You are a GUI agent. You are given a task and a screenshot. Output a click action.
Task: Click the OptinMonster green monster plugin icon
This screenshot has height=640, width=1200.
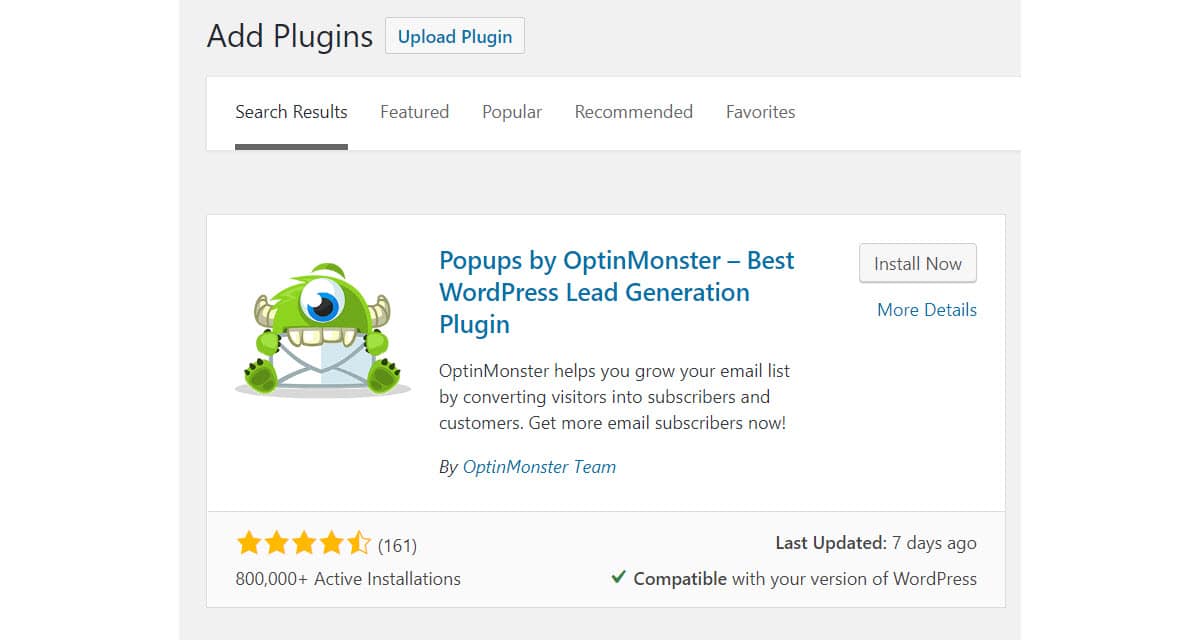(x=322, y=331)
